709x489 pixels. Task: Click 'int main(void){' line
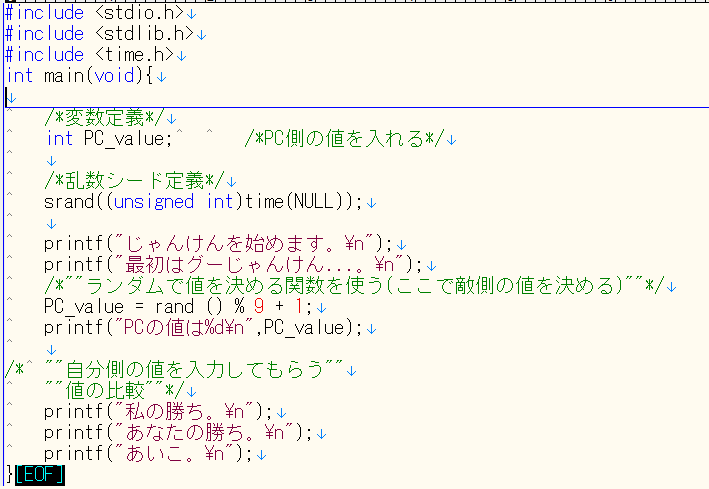(x=80, y=76)
